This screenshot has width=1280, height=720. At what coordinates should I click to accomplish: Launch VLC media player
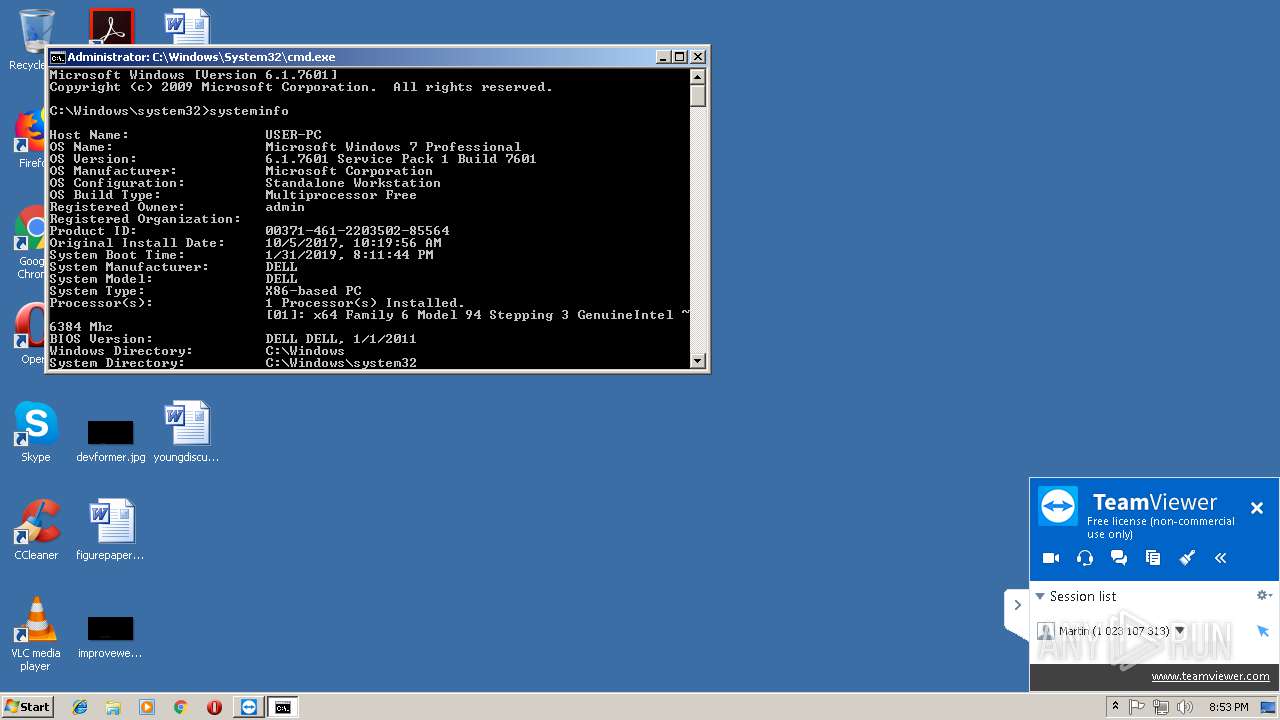pyautogui.click(x=36, y=633)
